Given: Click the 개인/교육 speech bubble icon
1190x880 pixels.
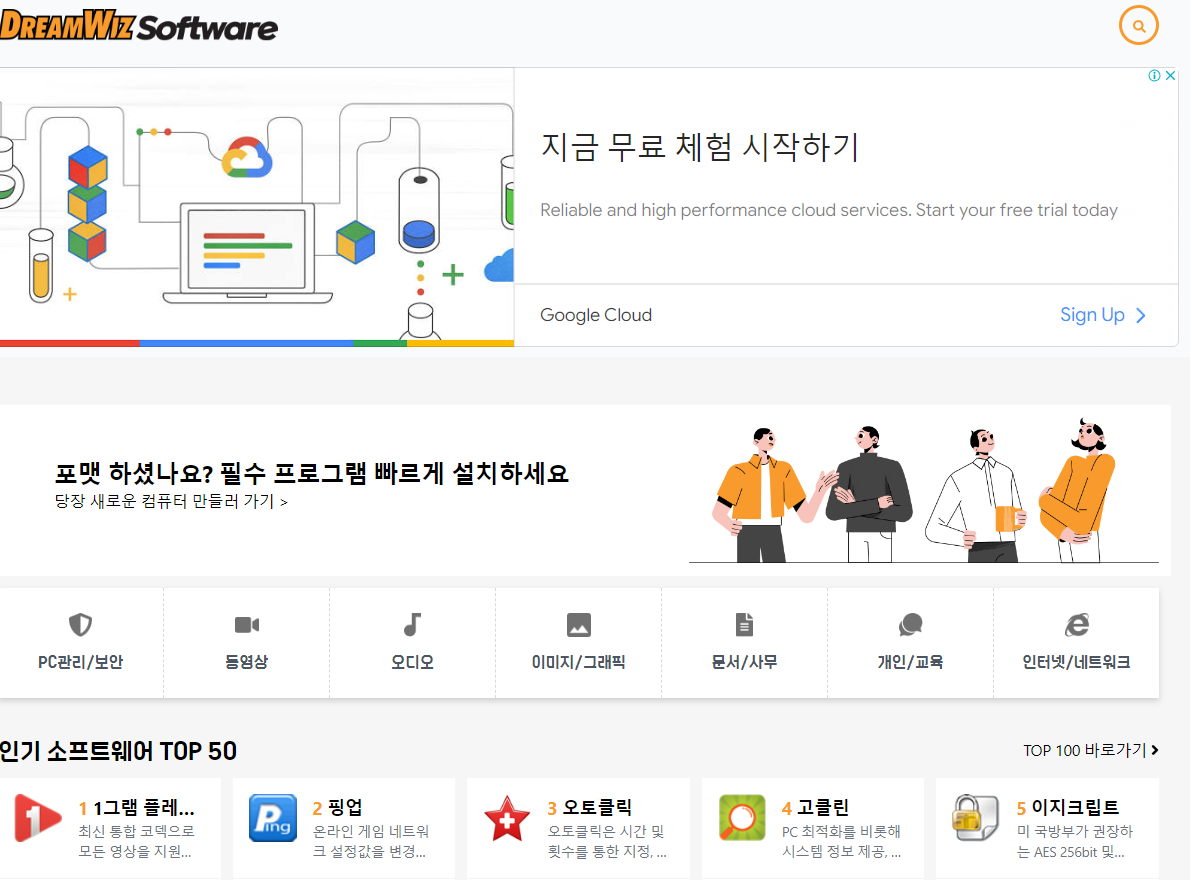Looking at the screenshot, I should (909, 624).
